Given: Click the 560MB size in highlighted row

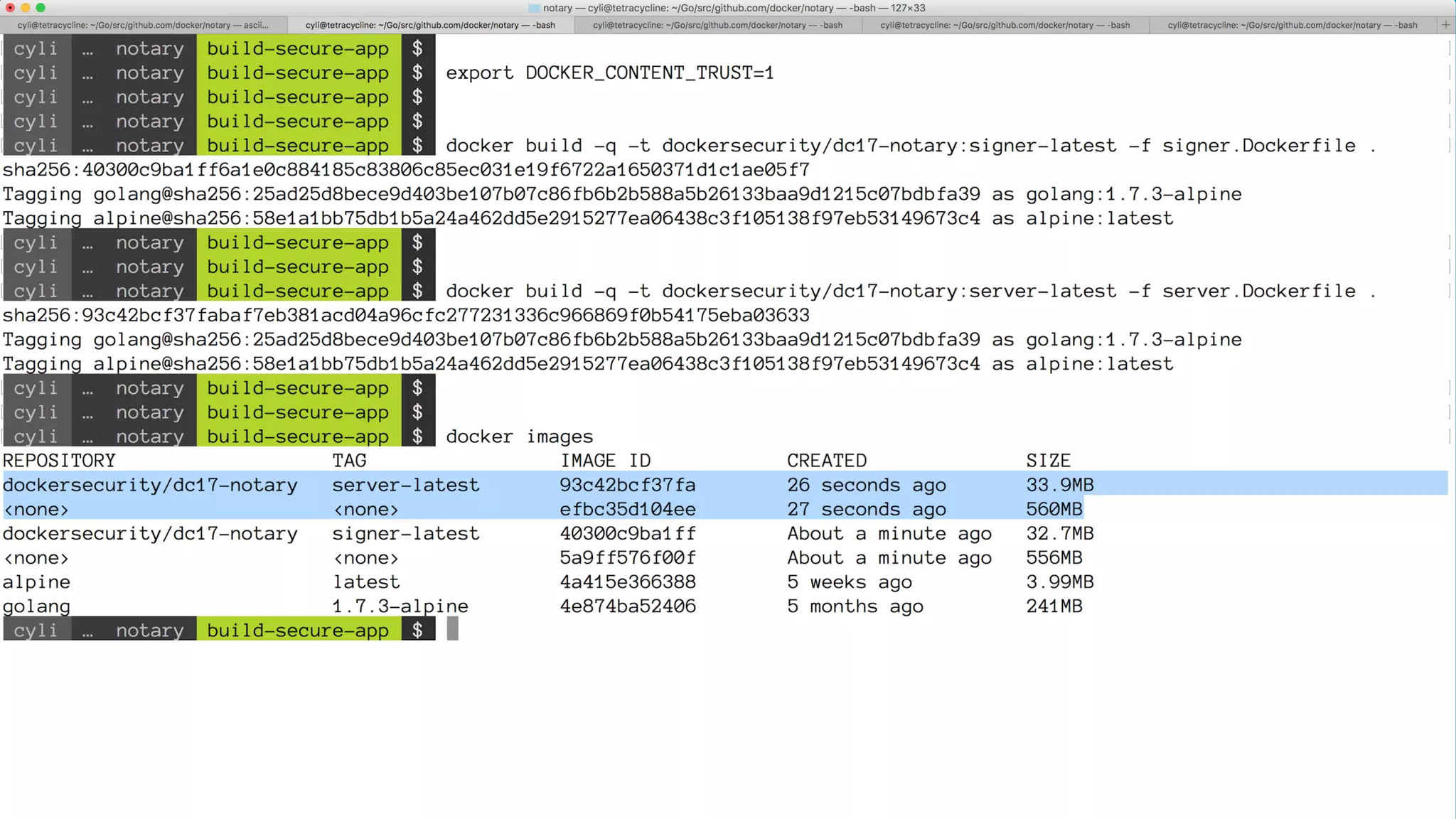Looking at the screenshot, I should 1054,510.
